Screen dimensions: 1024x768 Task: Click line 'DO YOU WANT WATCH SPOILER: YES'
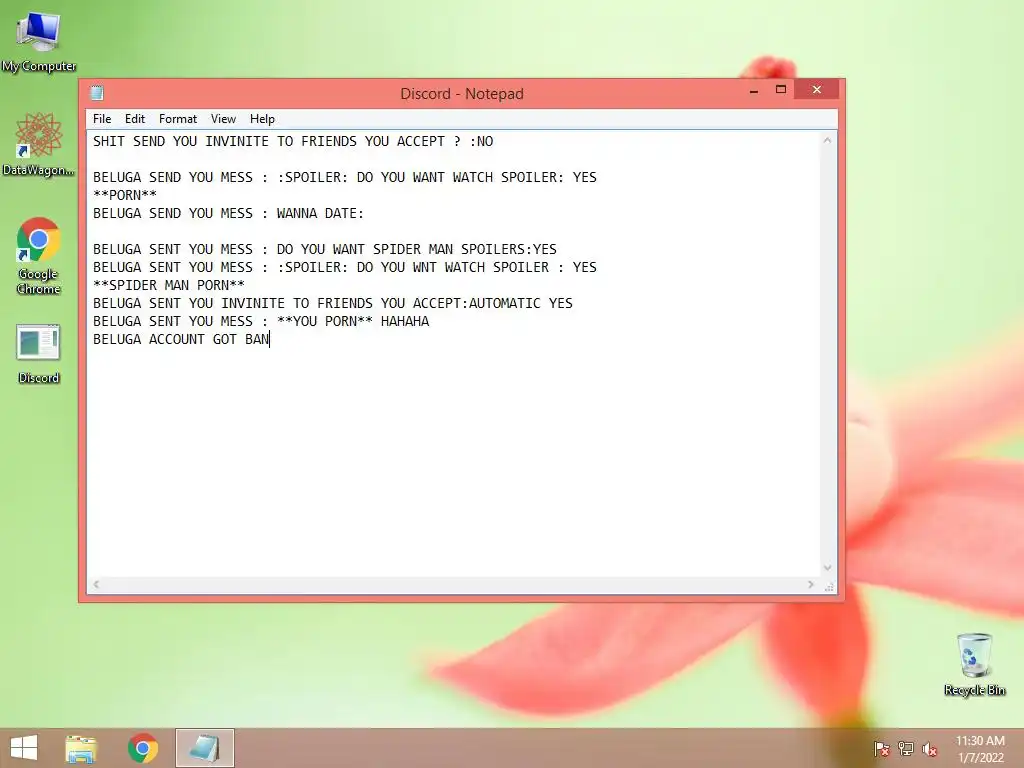(344, 177)
